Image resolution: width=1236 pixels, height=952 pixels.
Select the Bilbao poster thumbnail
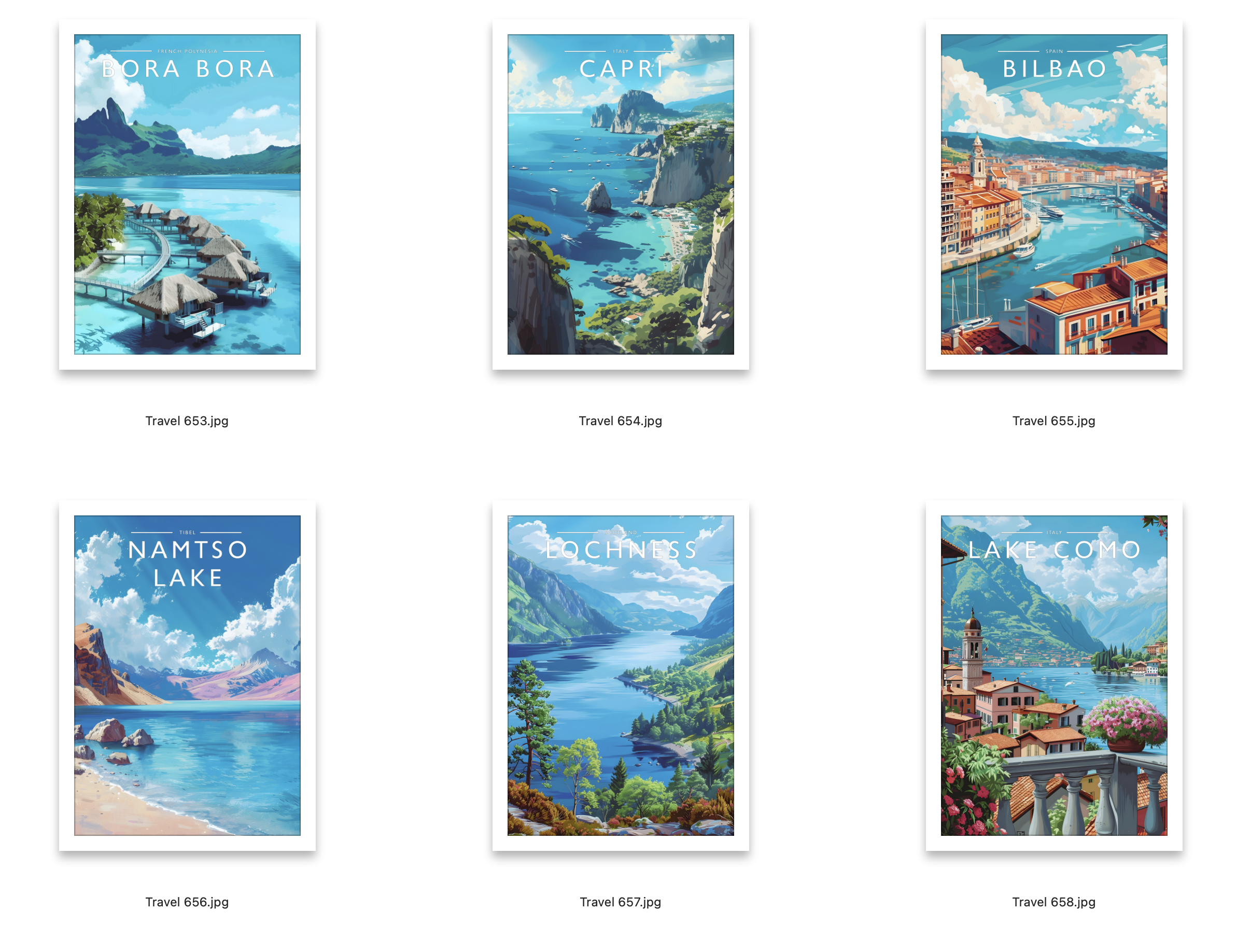click(1054, 194)
